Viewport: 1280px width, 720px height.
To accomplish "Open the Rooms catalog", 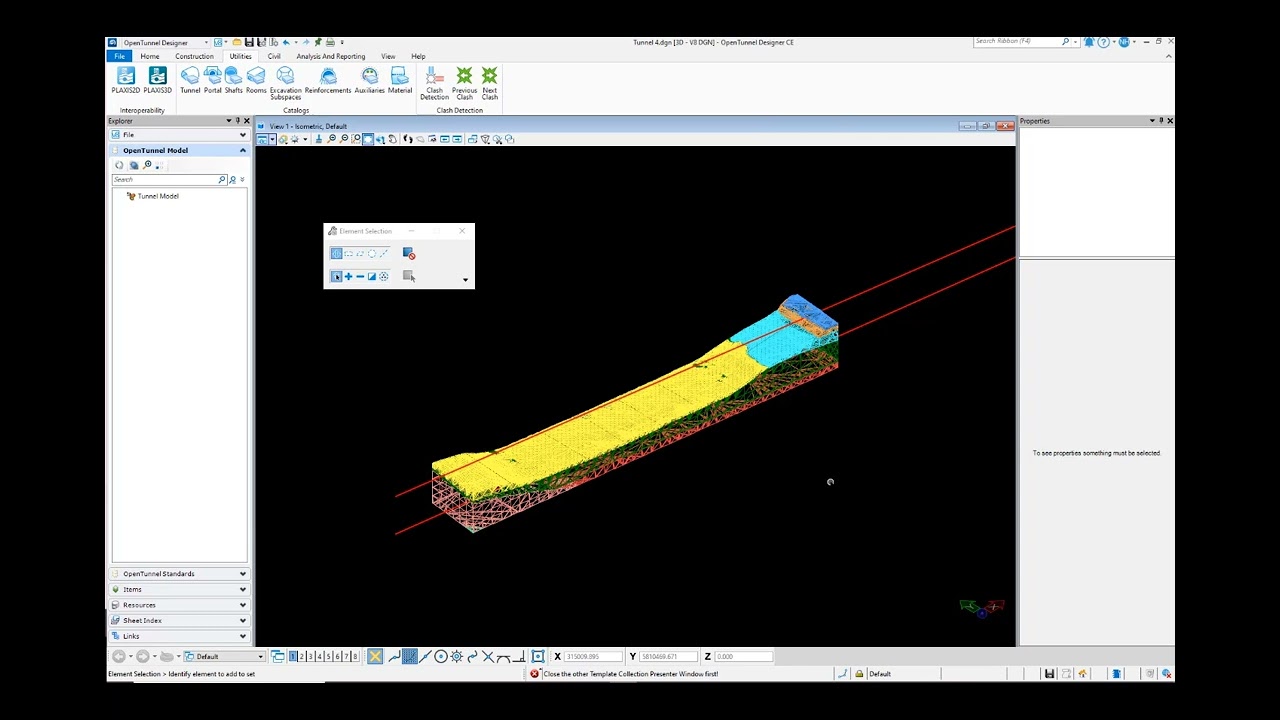I will [x=256, y=82].
